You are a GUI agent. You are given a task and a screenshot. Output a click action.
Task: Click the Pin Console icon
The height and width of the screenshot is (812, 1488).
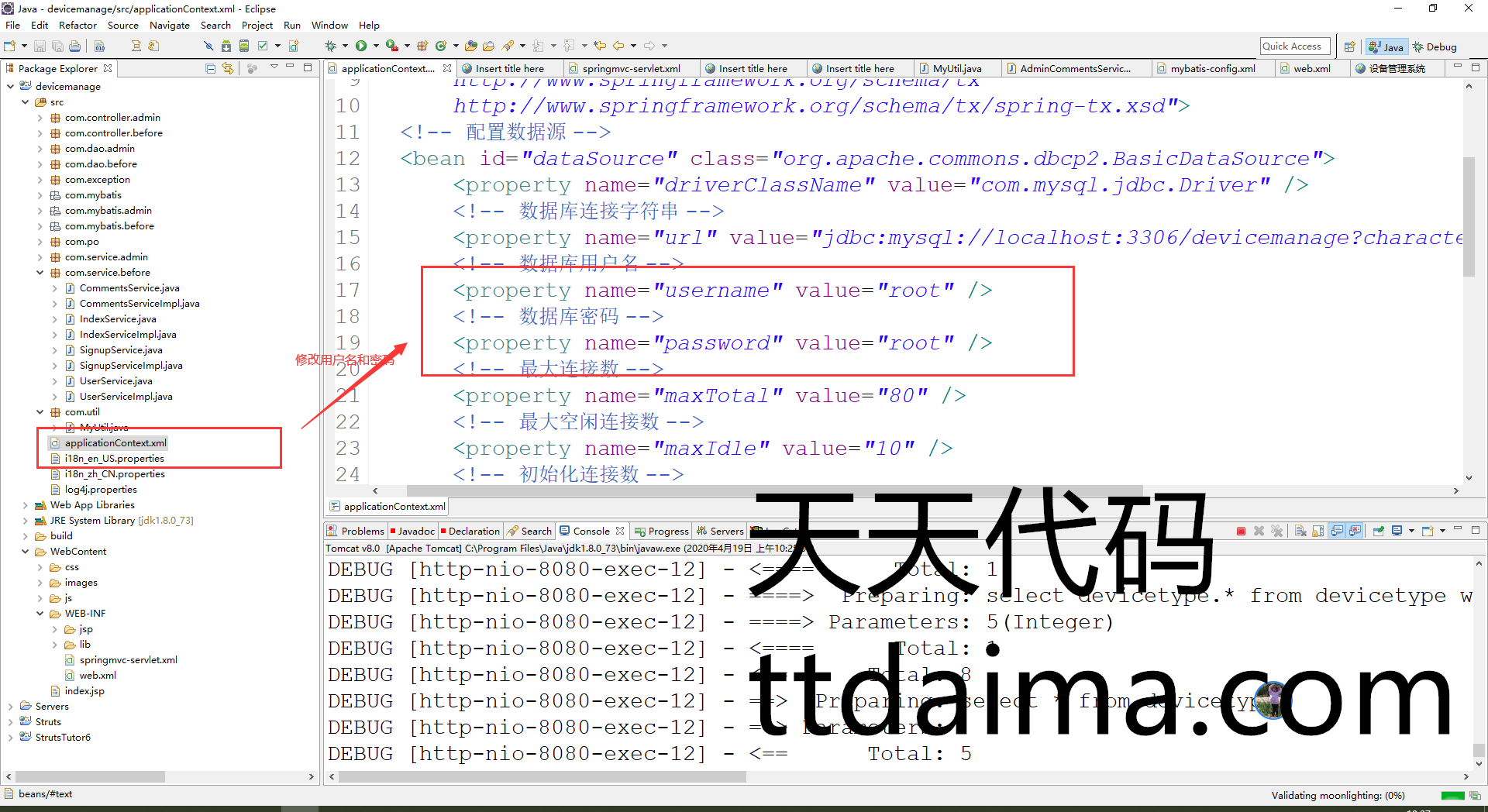pos(1379,532)
